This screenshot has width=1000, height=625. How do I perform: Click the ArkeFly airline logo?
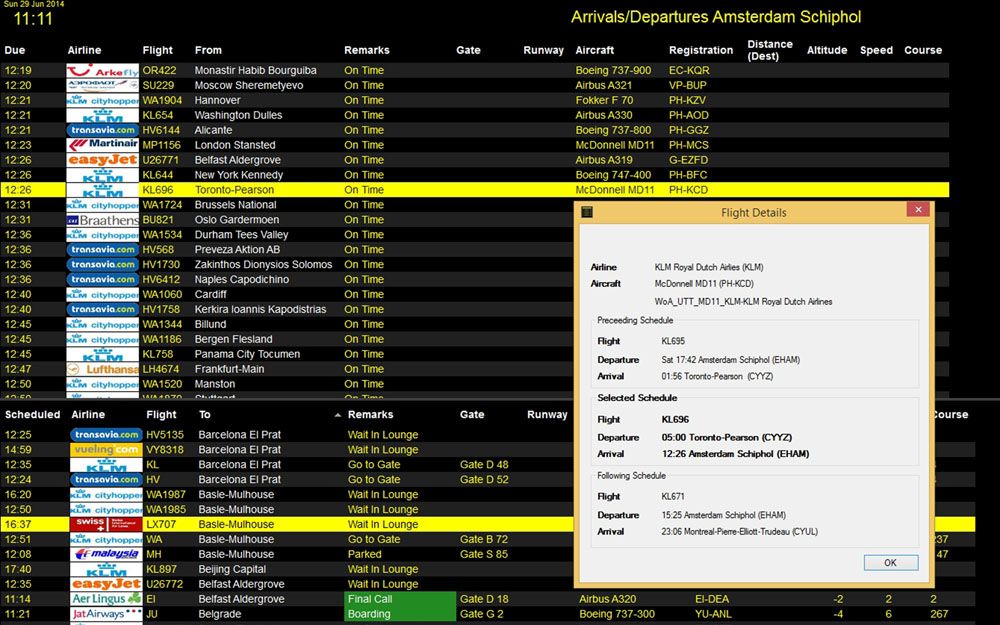tap(102, 71)
